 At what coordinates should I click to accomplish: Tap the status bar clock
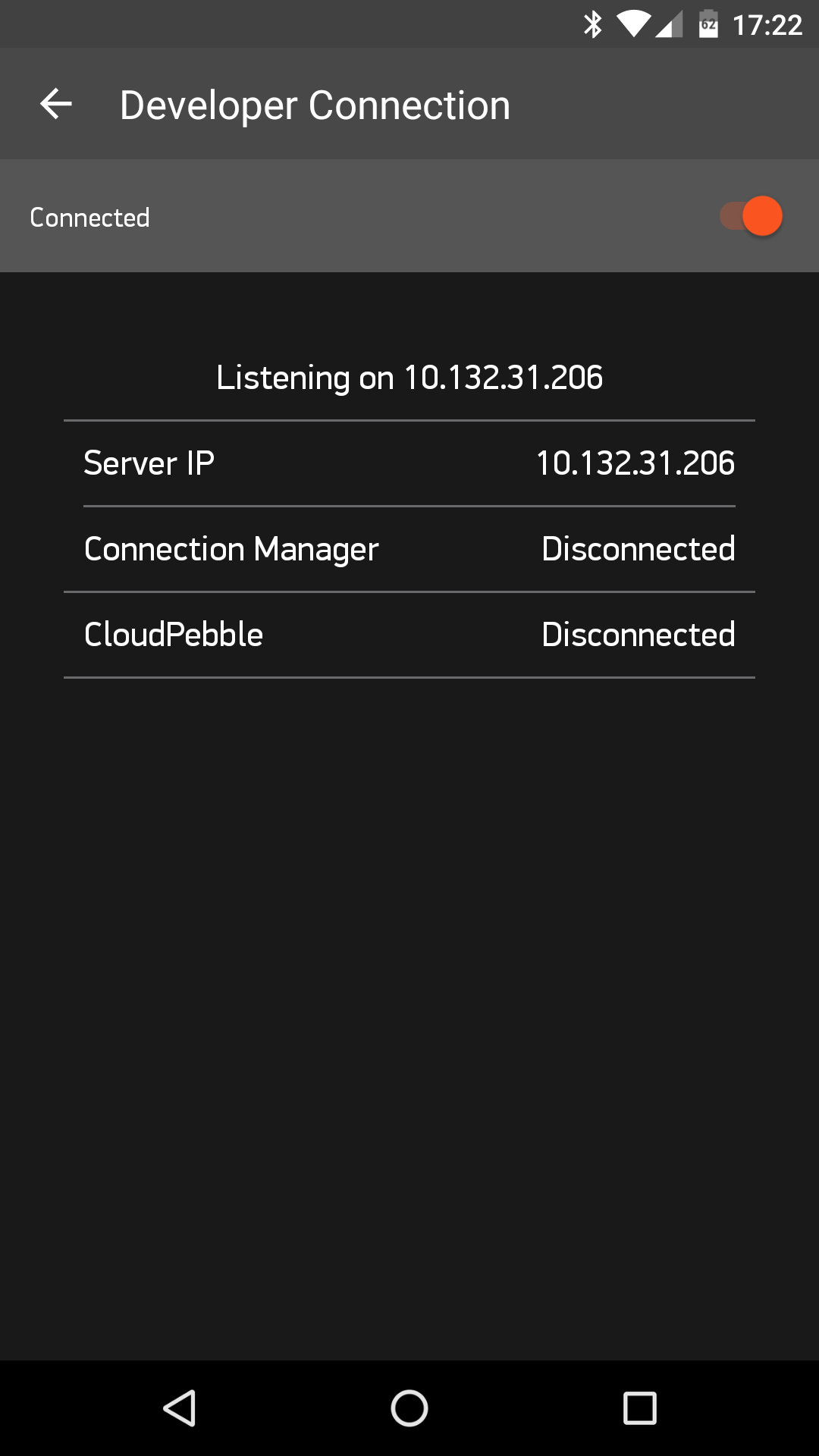(767, 25)
